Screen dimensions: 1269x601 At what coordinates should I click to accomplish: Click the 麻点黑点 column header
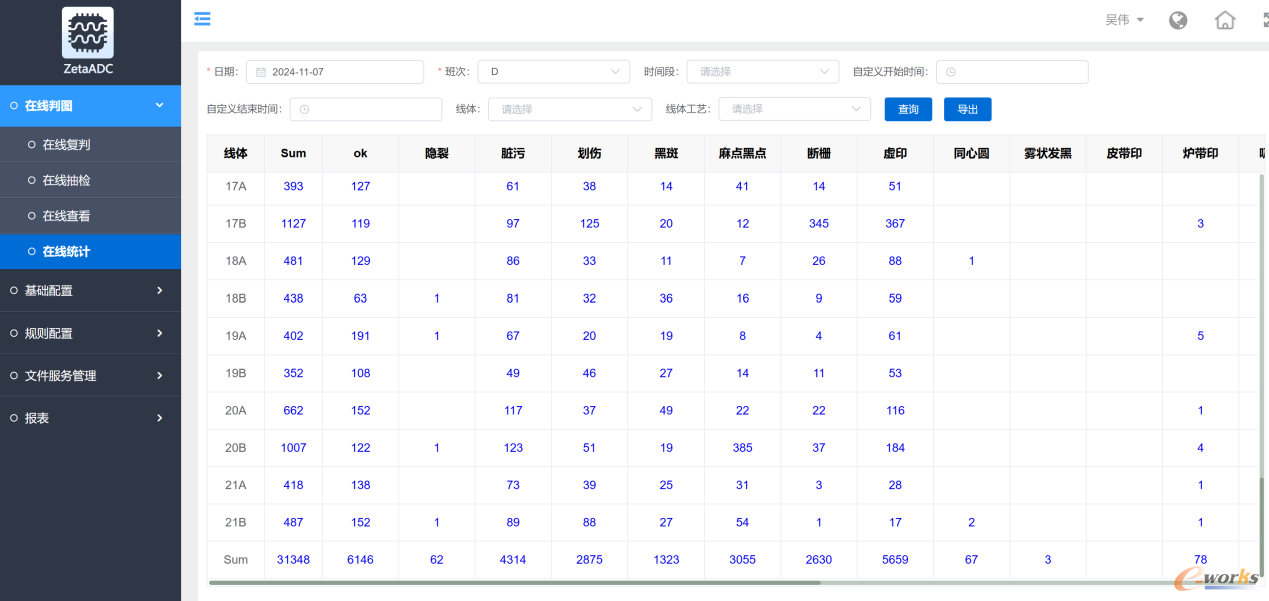(x=742, y=154)
